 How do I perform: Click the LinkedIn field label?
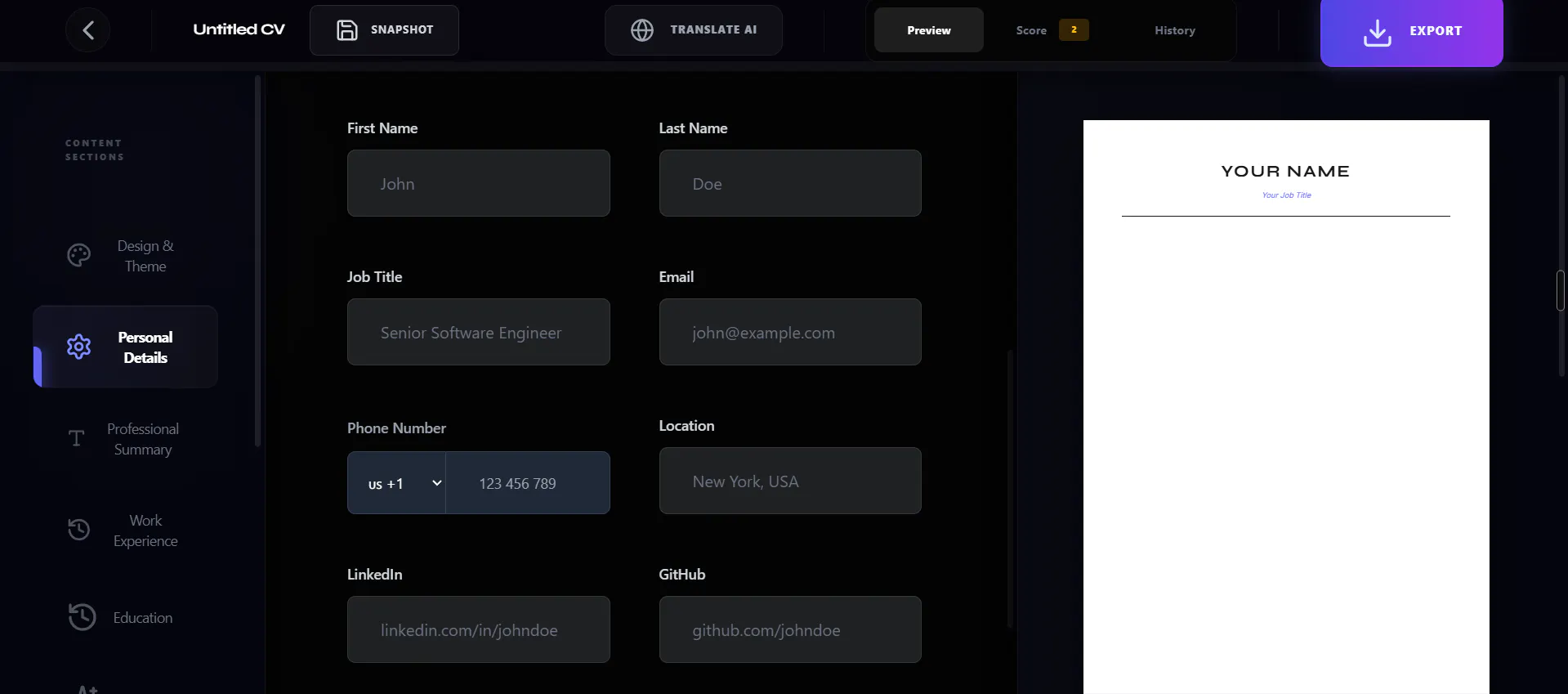coord(374,575)
